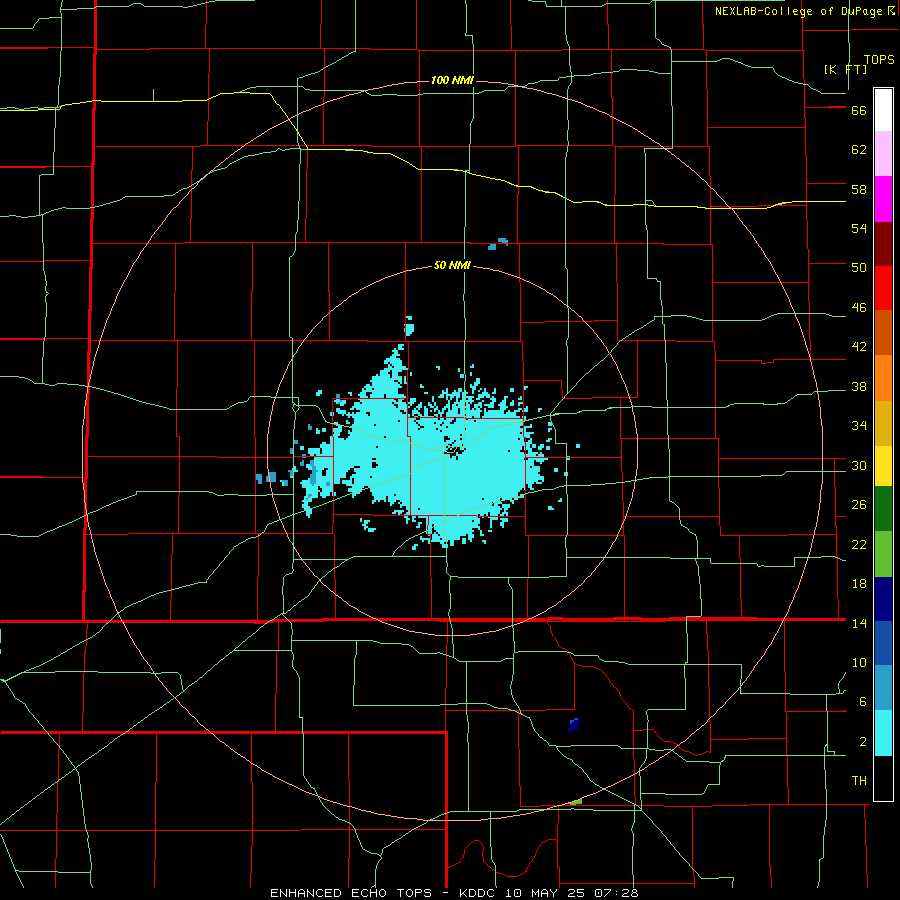Image resolution: width=900 pixels, height=900 pixels.
Task: Click the gold legend swatch
Action: [x=883, y=423]
